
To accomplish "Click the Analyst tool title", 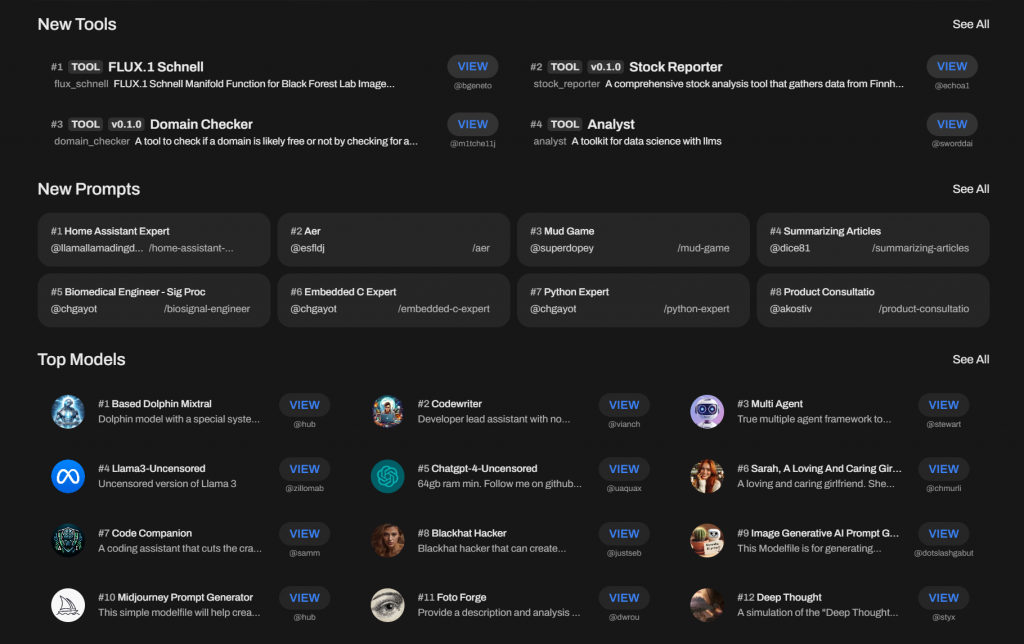I will point(611,124).
